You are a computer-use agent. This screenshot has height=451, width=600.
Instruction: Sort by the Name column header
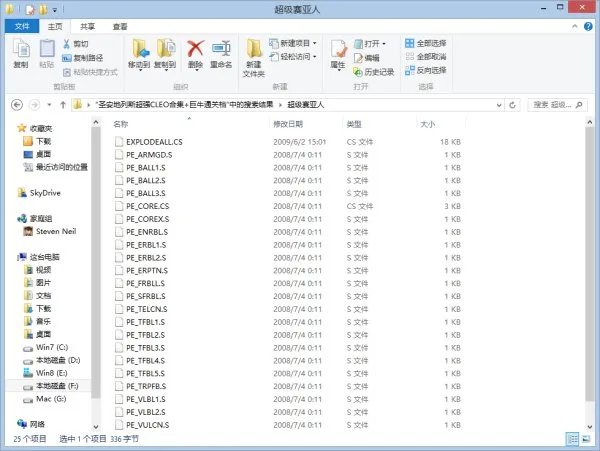121,124
